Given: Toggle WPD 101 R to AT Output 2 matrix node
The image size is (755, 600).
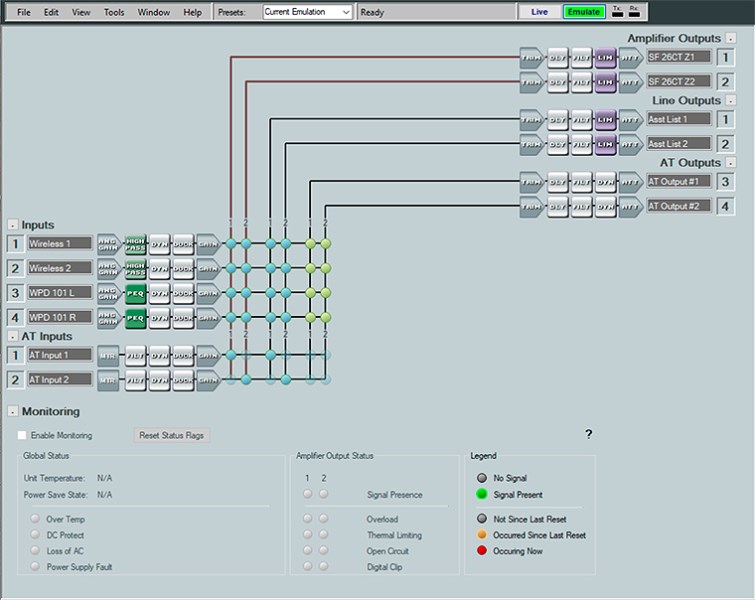Looking at the screenshot, I should 325,319.
